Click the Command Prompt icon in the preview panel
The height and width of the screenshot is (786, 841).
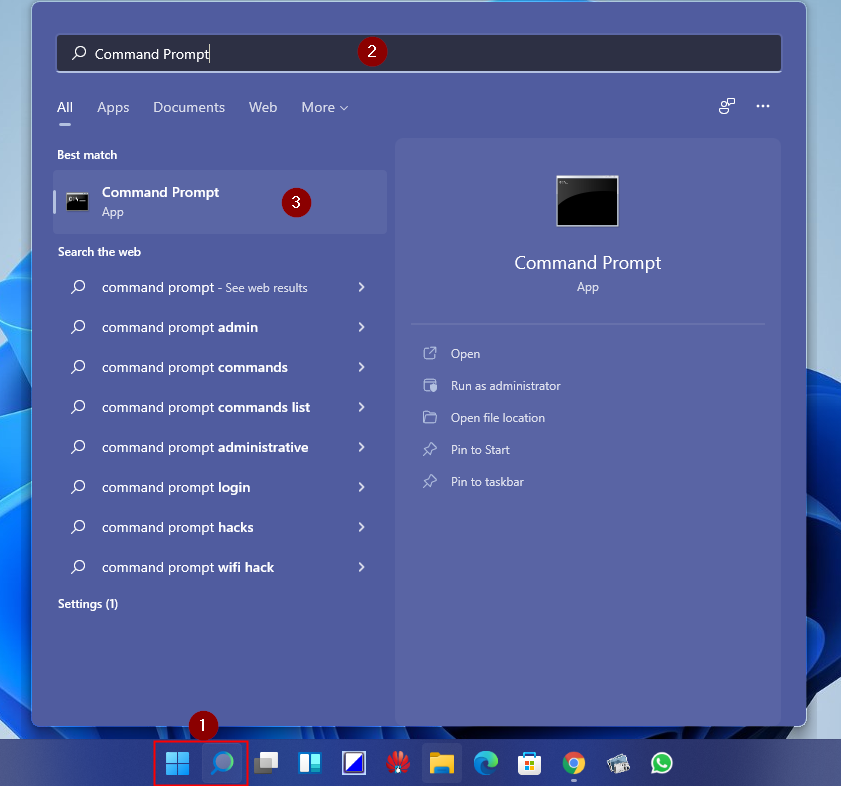(x=587, y=200)
